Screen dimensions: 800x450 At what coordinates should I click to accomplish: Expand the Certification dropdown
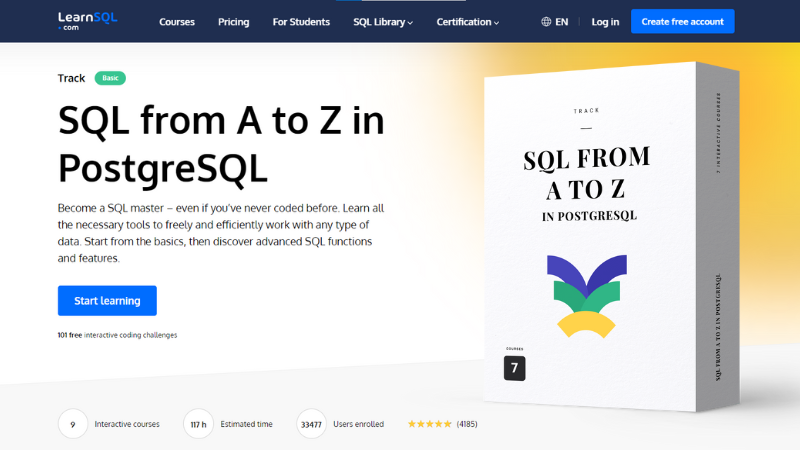(x=467, y=22)
